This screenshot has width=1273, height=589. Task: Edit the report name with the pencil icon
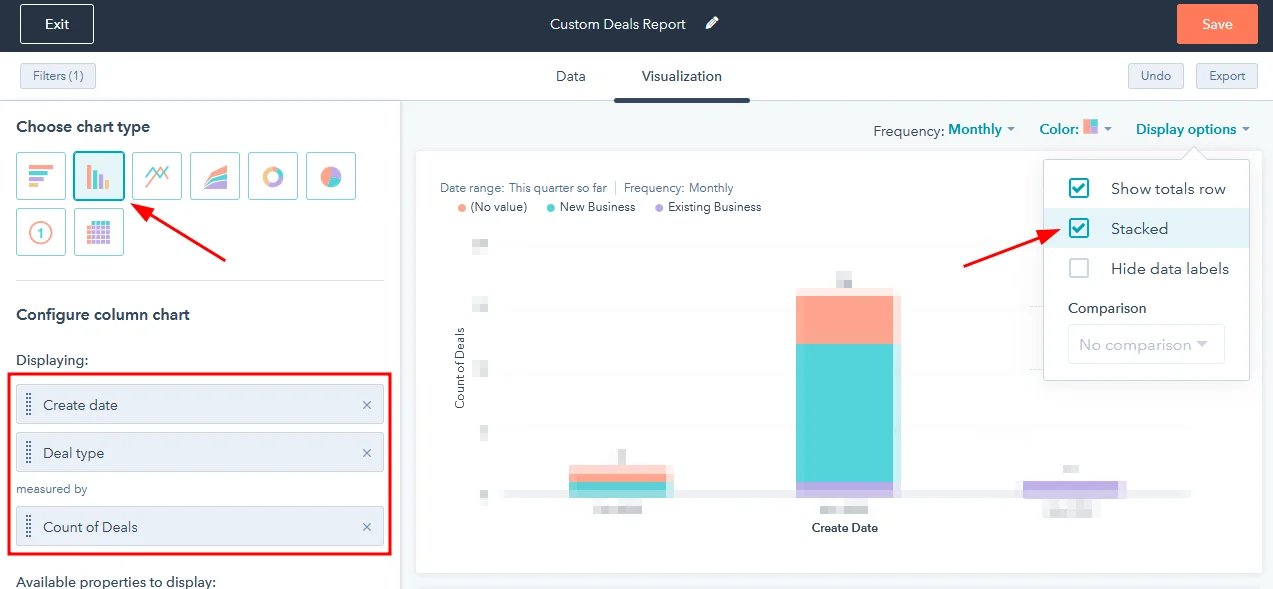(x=710, y=23)
